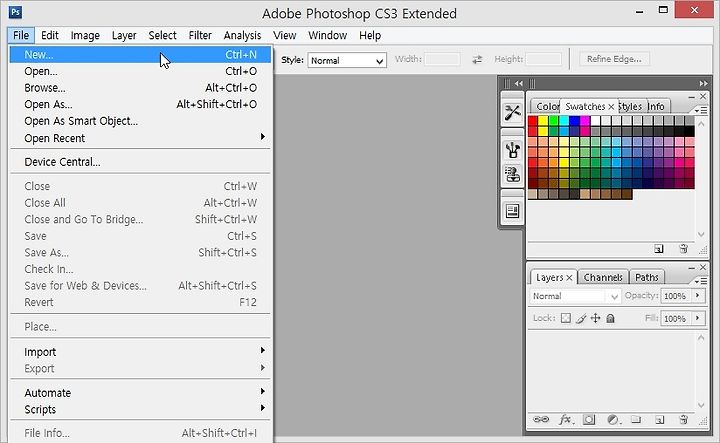Pick the pure red swatch in top row
The image size is (720, 443).
[x=533, y=121]
